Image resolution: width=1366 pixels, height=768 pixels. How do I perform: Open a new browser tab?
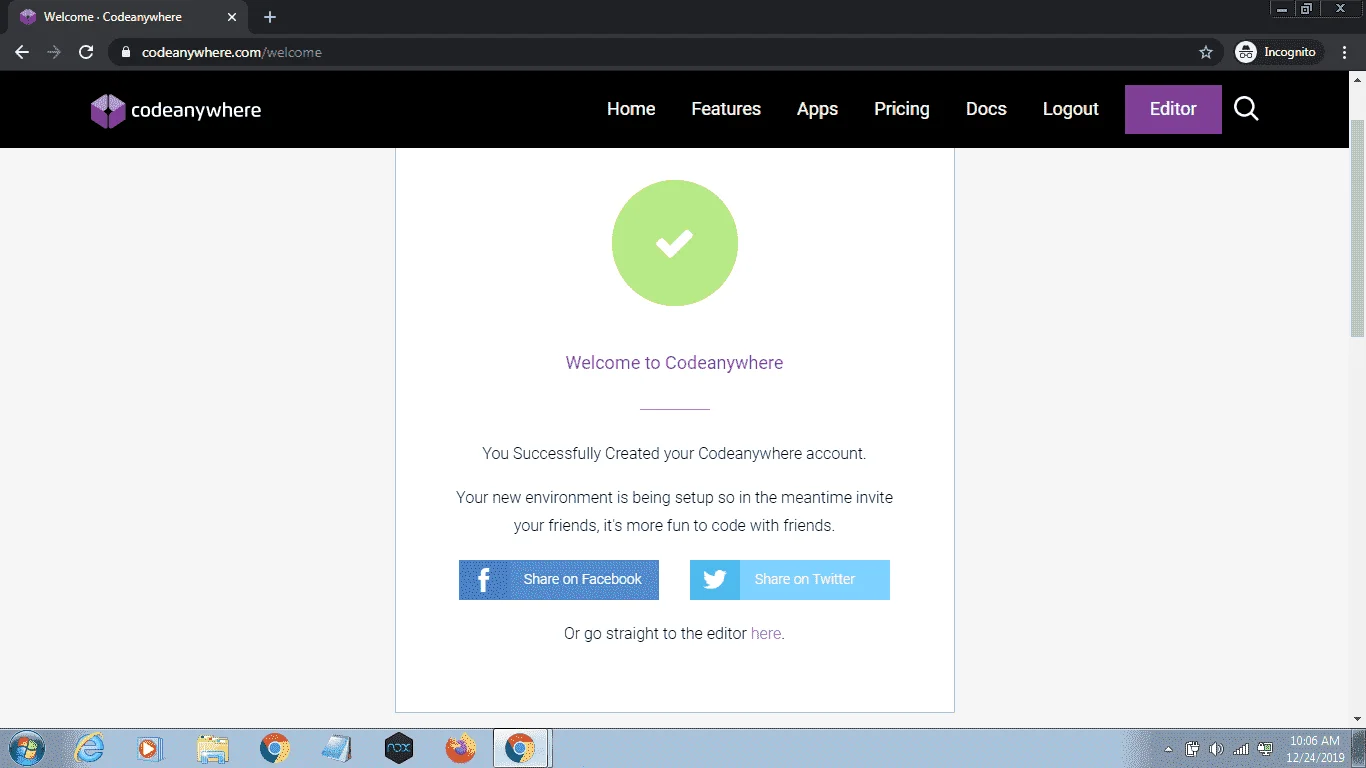click(270, 17)
